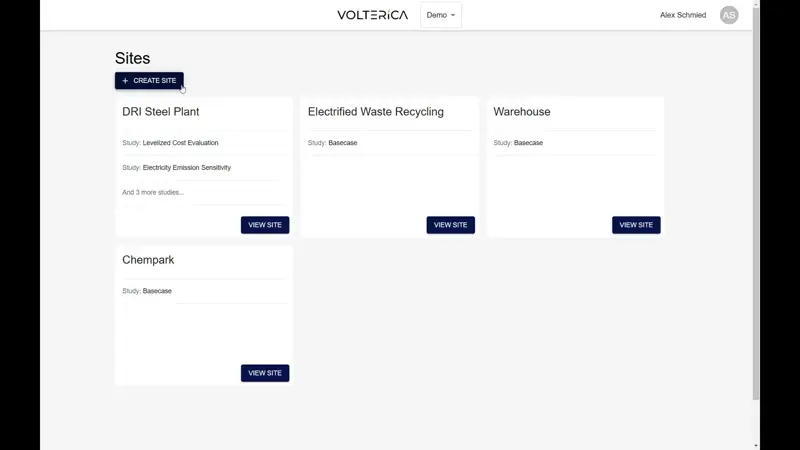Select the Chempark card title
The height and width of the screenshot is (450, 800).
[148, 260]
